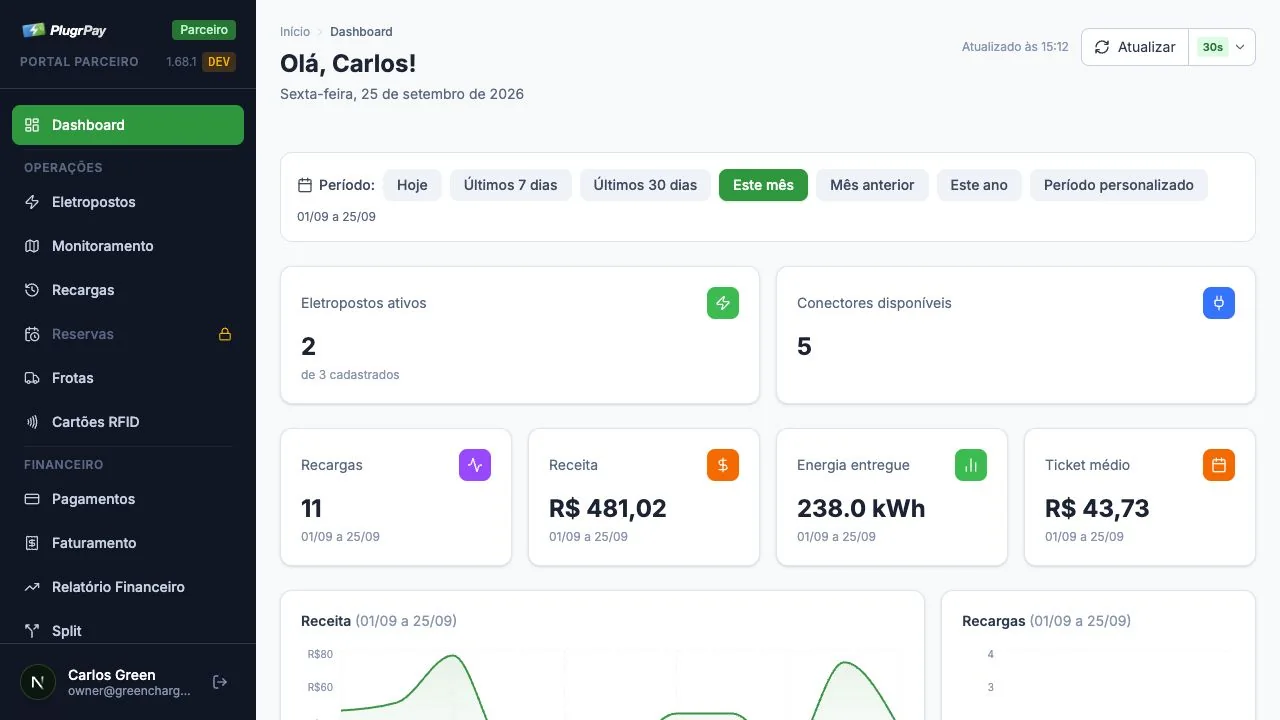Screen dimensions: 1280x720
Task: Open the locked Reservas item
Action: click(128, 334)
